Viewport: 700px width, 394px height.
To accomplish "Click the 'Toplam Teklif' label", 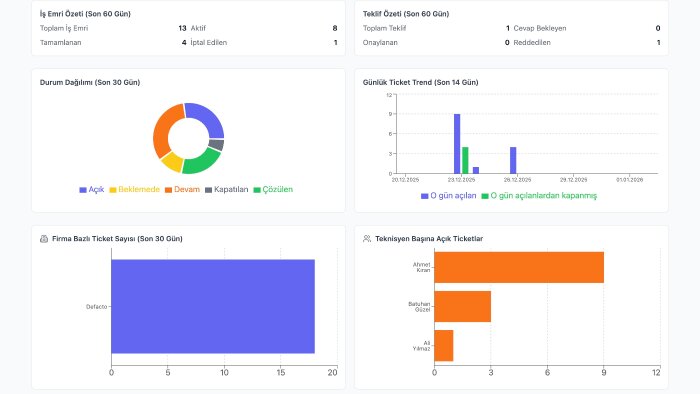I will 384,28.
